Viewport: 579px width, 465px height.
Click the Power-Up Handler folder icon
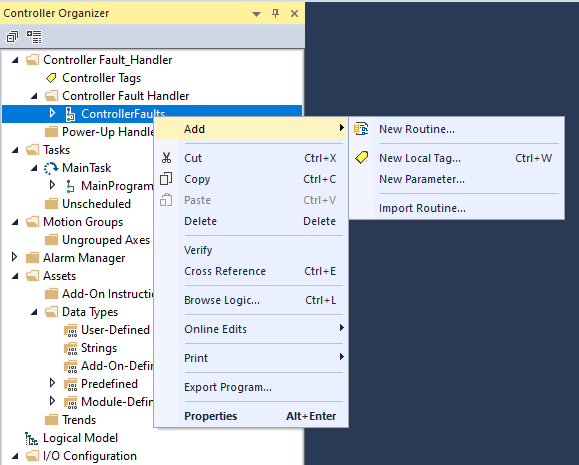point(51,132)
